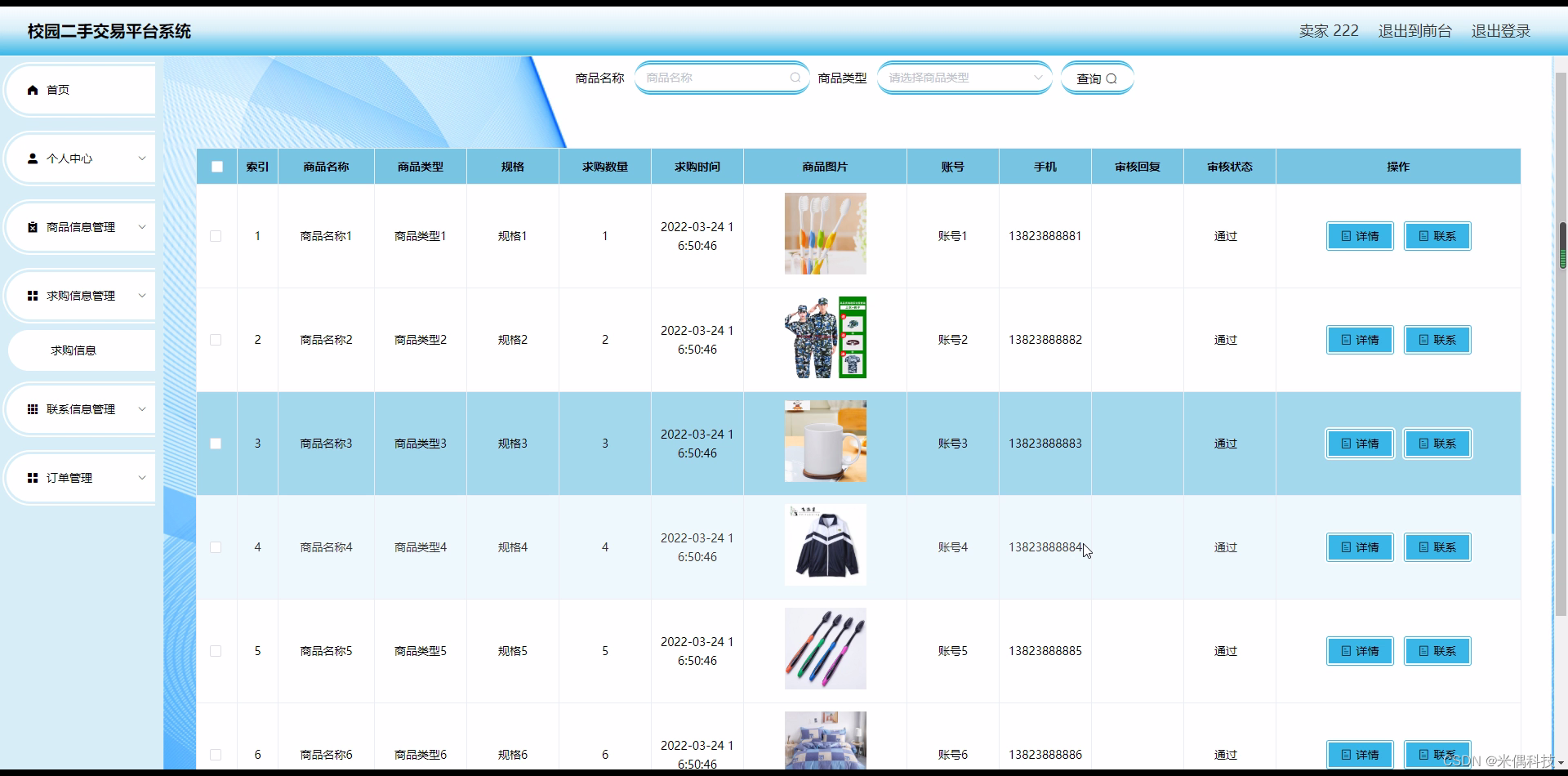Tick the checkbox for 商品名称3 row
This screenshot has height=776, width=1568.
click(x=216, y=444)
